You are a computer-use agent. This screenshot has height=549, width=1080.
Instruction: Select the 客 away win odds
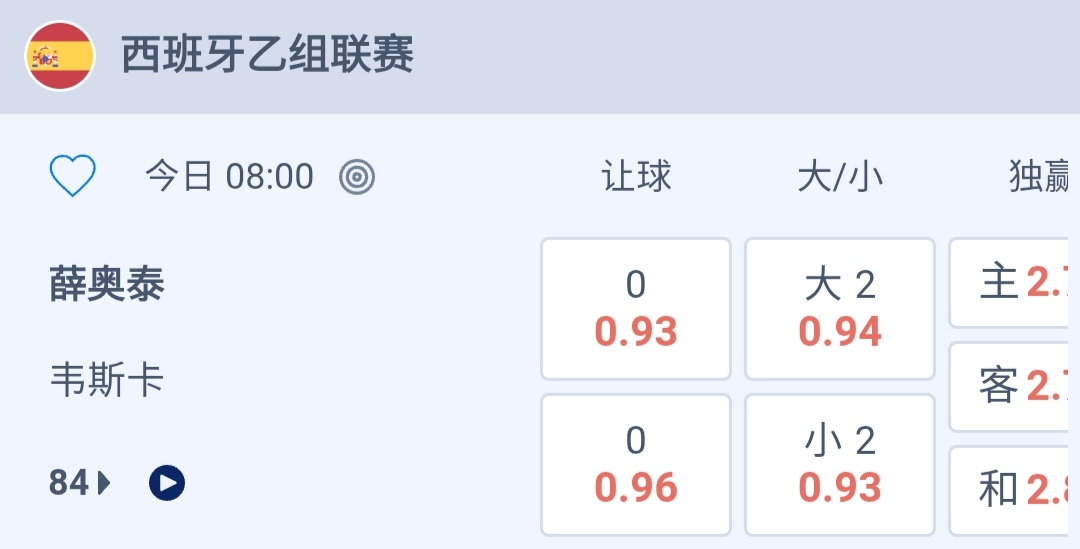pyautogui.click(x=1014, y=386)
